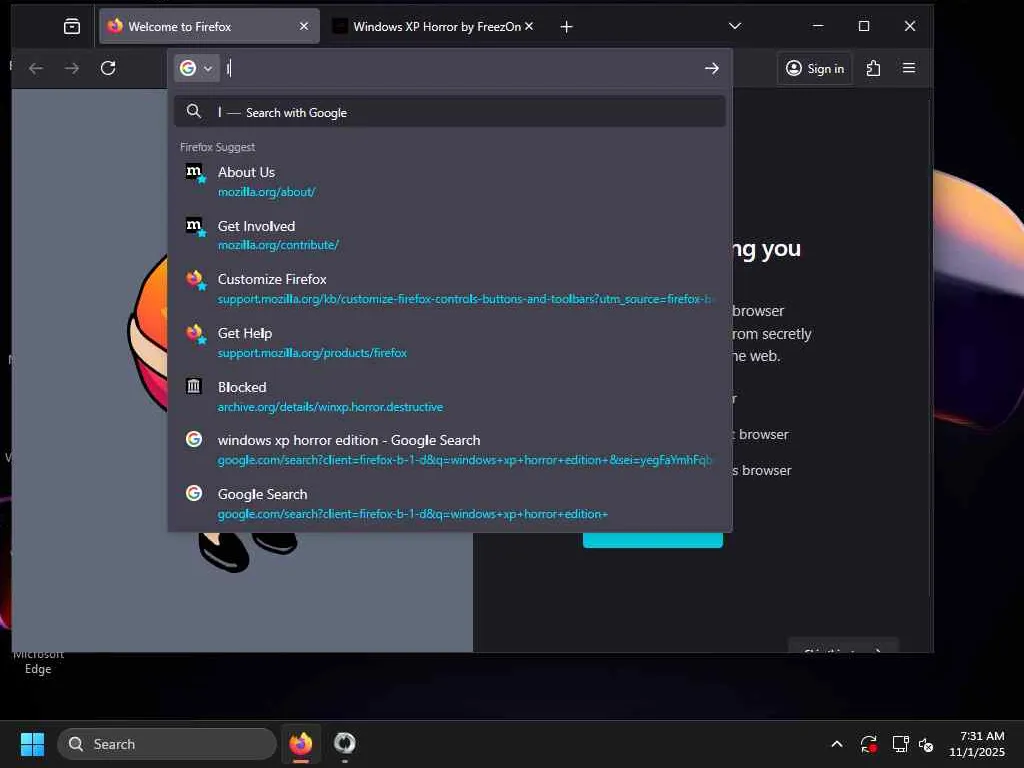
Task: Click the Firefox icon beside Get Help
Action: [x=195, y=334]
